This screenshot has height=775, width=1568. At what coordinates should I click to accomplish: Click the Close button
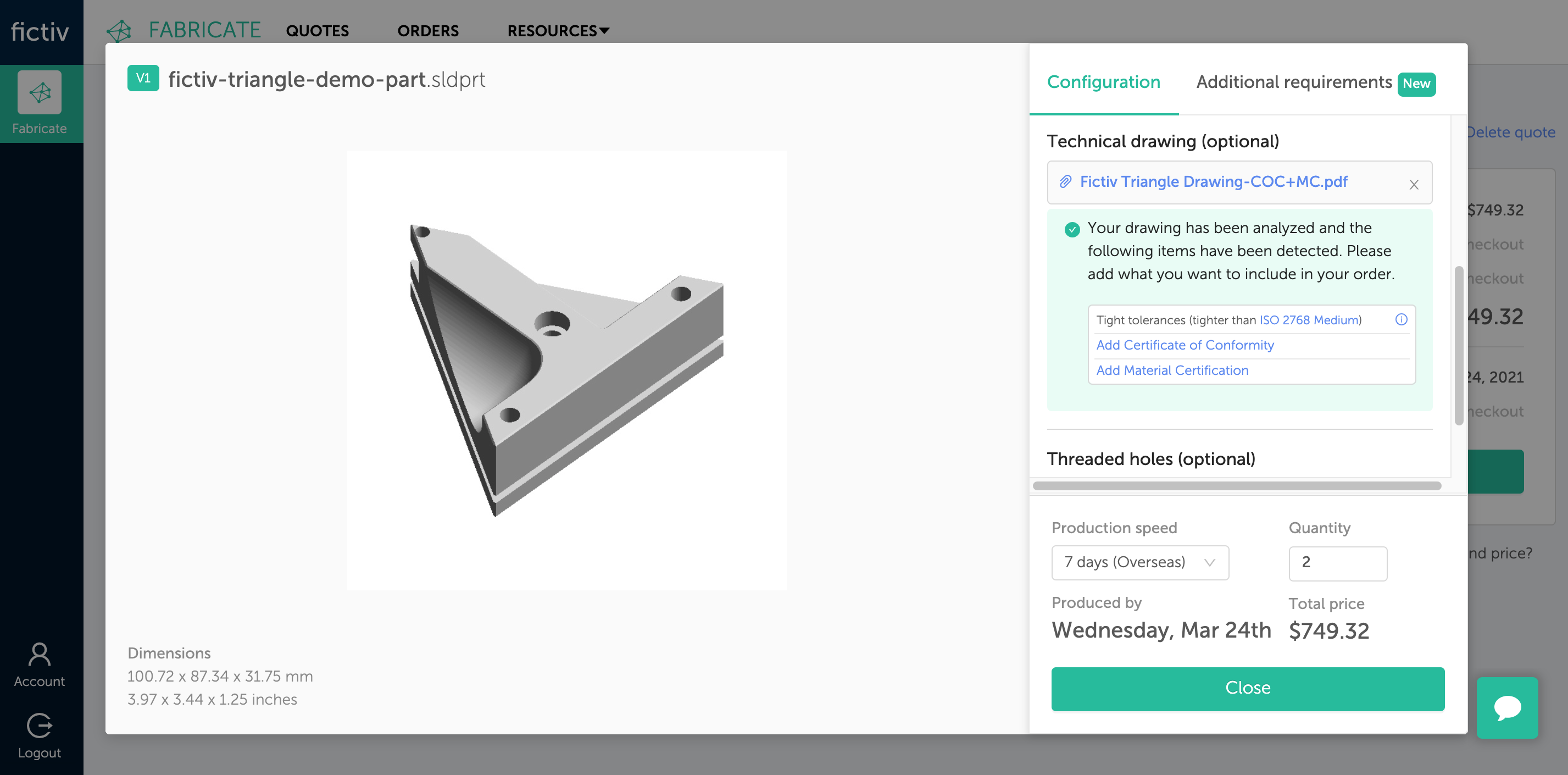pyautogui.click(x=1247, y=688)
